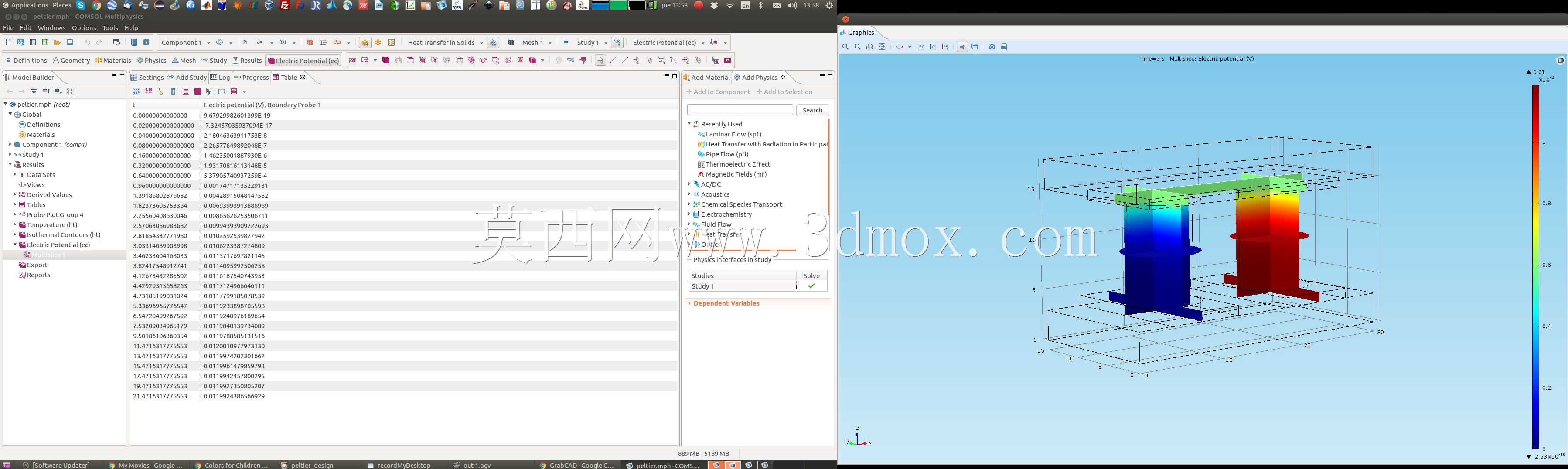Image resolution: width=1568 pixels, height=469 pixels.
Task: Click the Clear Table broom icon
Action: point(161,92)
